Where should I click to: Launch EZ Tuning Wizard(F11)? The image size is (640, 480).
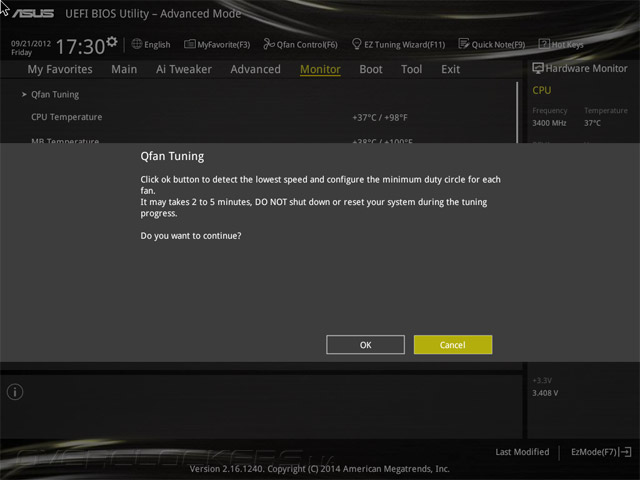point(404,44)
